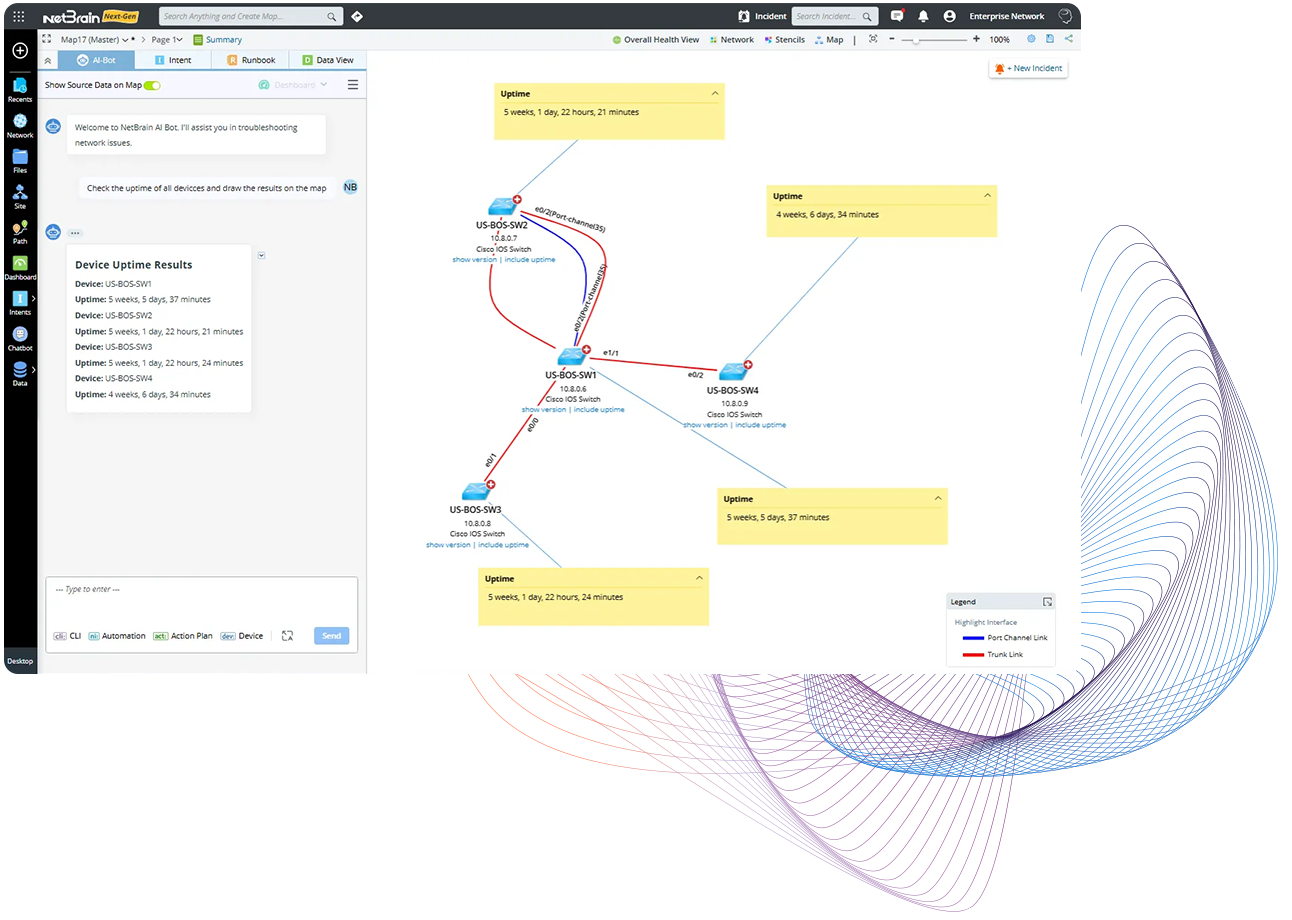Click US-BOS-SW4 switch icon on map
The image size is (1292, 920).
(733, 371)
